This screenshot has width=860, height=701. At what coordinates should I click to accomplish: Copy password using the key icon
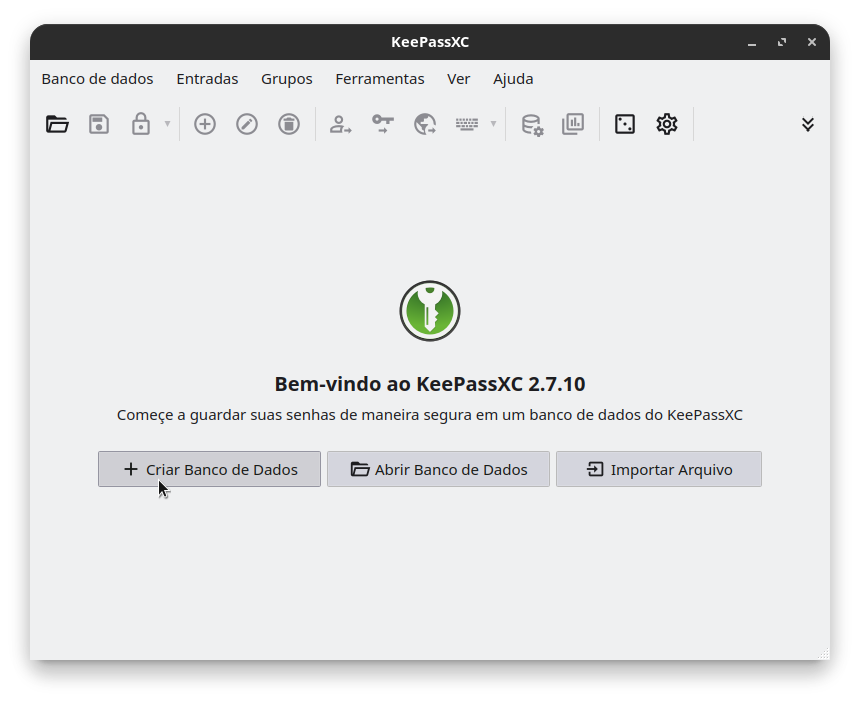383,125
